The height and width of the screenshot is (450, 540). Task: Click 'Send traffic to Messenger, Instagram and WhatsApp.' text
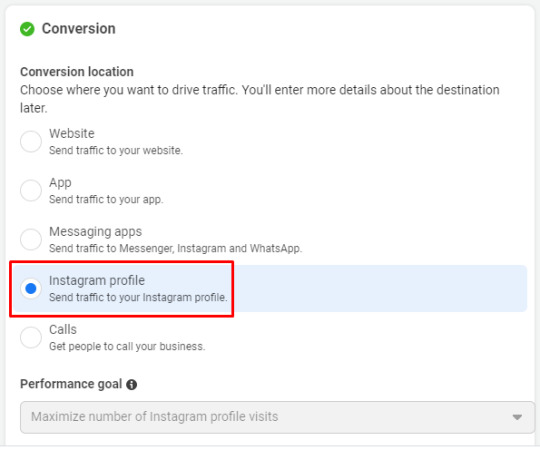click(176, 248)
